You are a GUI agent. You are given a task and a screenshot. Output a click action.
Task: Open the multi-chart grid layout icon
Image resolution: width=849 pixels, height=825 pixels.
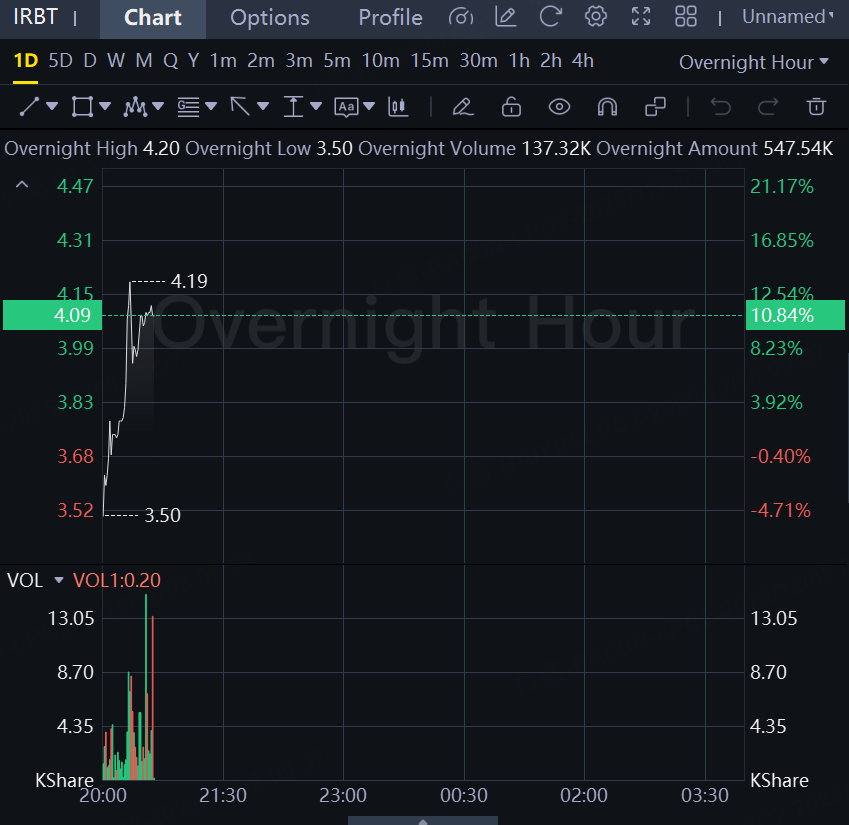coord(686,17)
